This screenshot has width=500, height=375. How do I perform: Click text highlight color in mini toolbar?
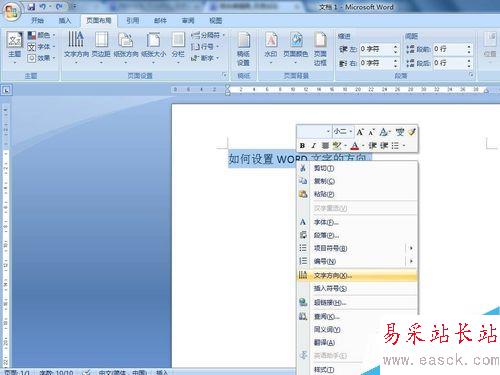(x=337, y=146)
